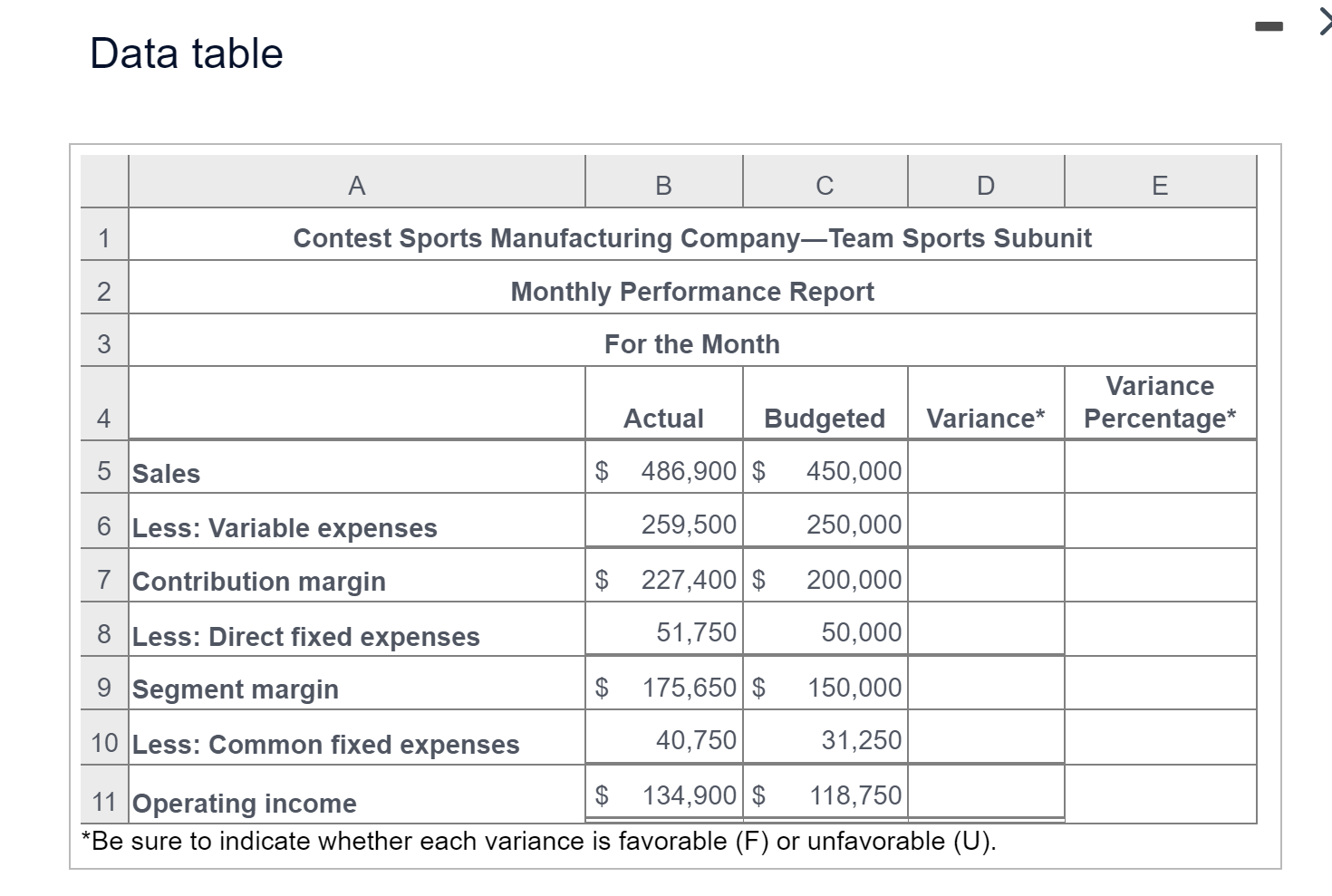
Task: Click the Actual column label in row 4
Action: (664, 418)
